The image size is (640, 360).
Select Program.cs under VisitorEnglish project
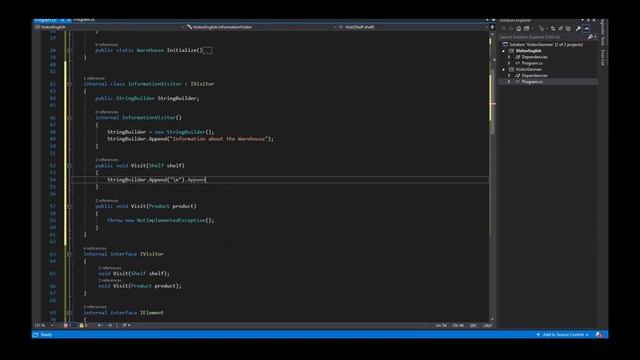point(532,63)
